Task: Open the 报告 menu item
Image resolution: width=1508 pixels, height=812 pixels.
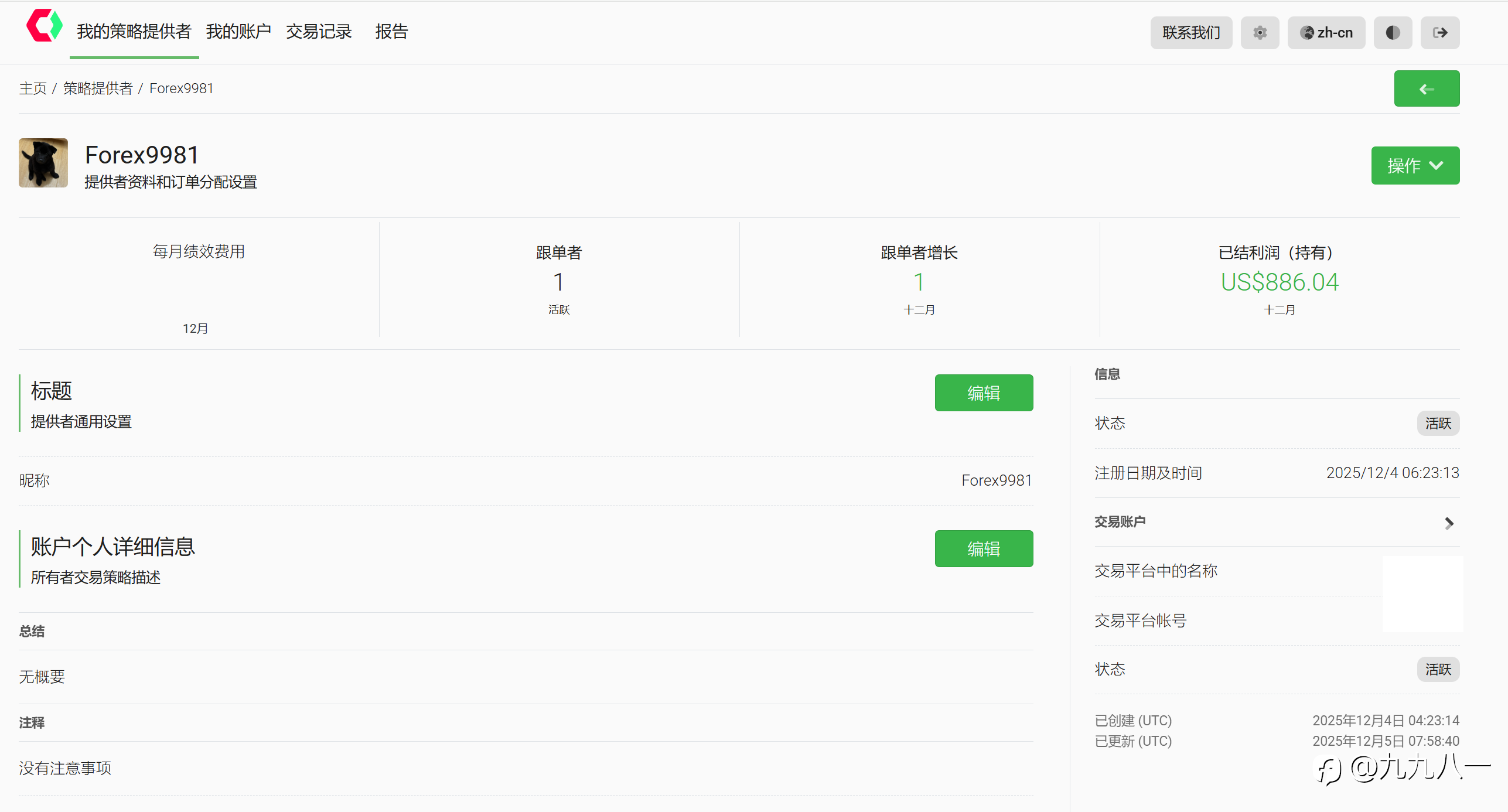Action: coord(391,32)
